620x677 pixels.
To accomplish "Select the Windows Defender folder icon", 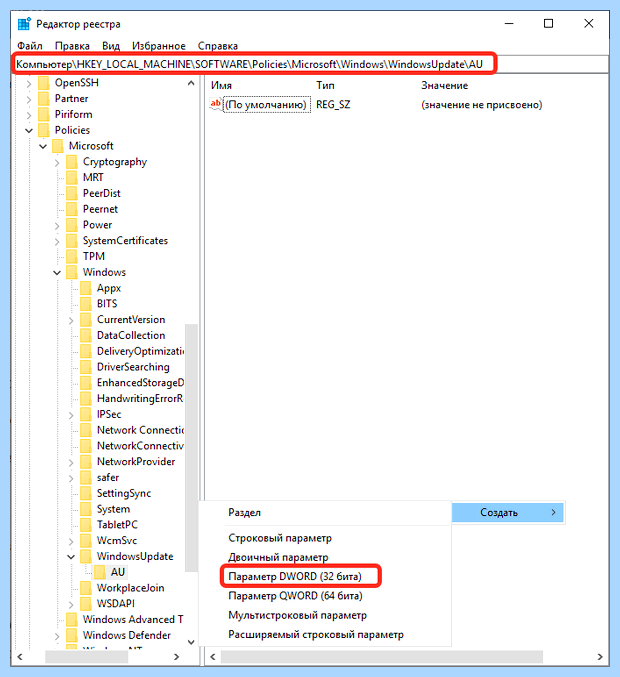I will point(72,636).
